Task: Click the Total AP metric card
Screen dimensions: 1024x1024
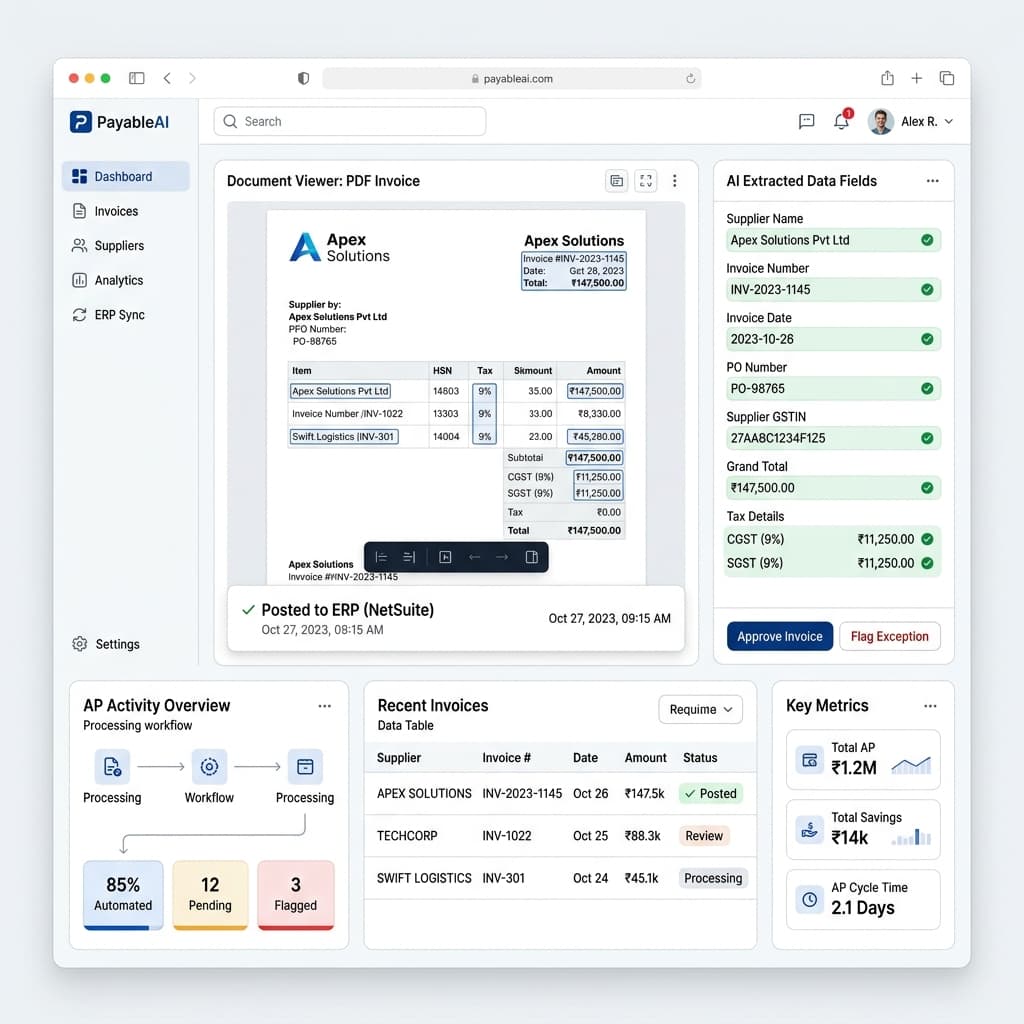Action: pyautogui.click(x=863, y=760)
